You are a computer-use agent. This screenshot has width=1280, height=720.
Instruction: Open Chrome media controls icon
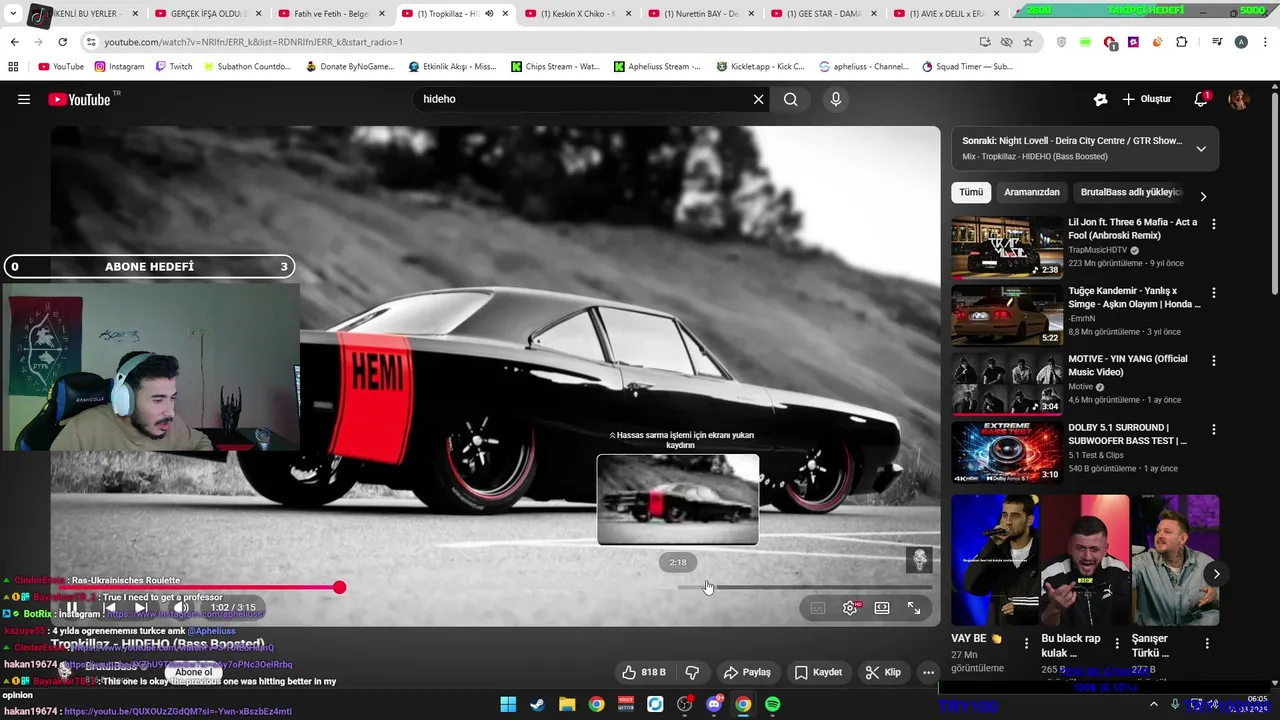1217,42
